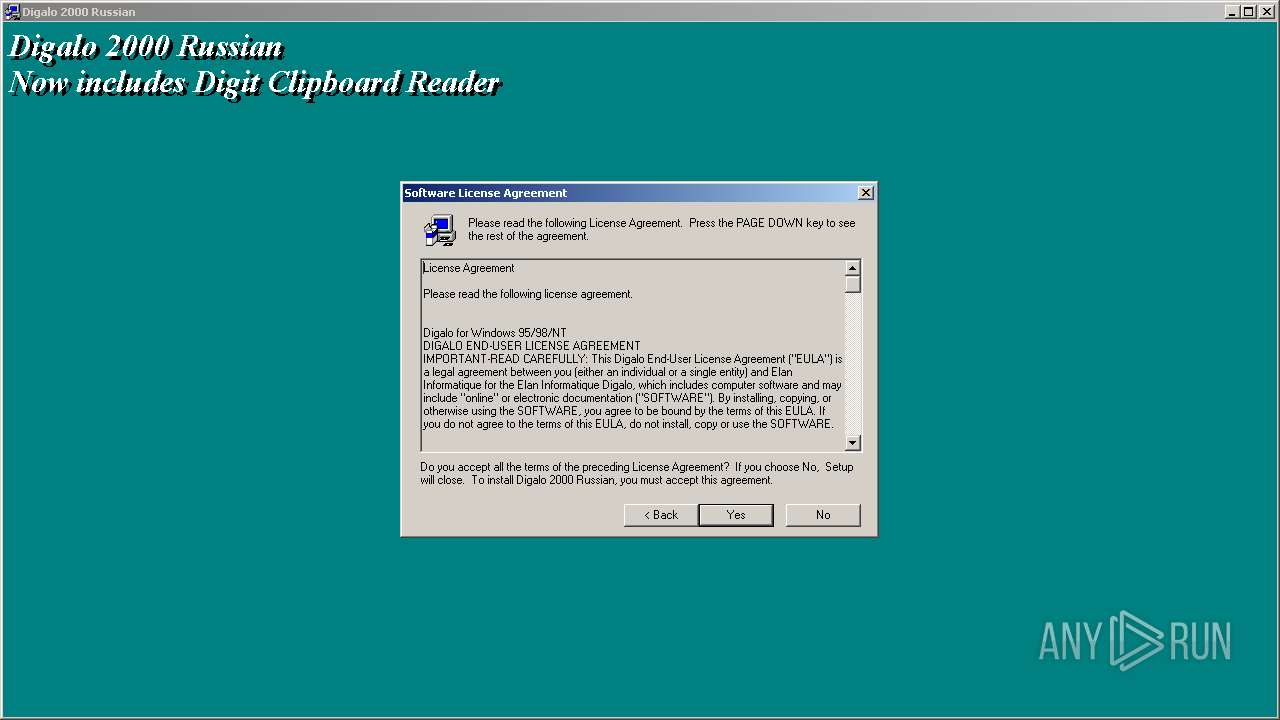Click the license scrollbar thumb
1280x720 pixels.
[x=852, y=284]
